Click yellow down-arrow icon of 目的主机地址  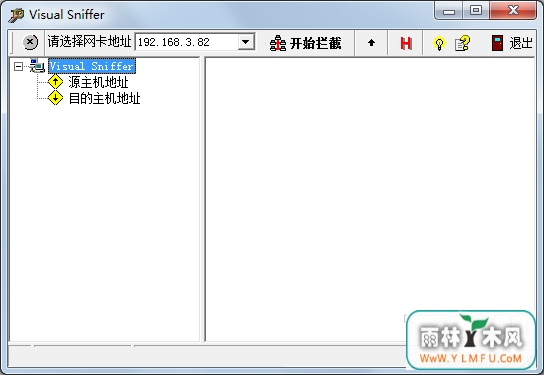(56, 98)
